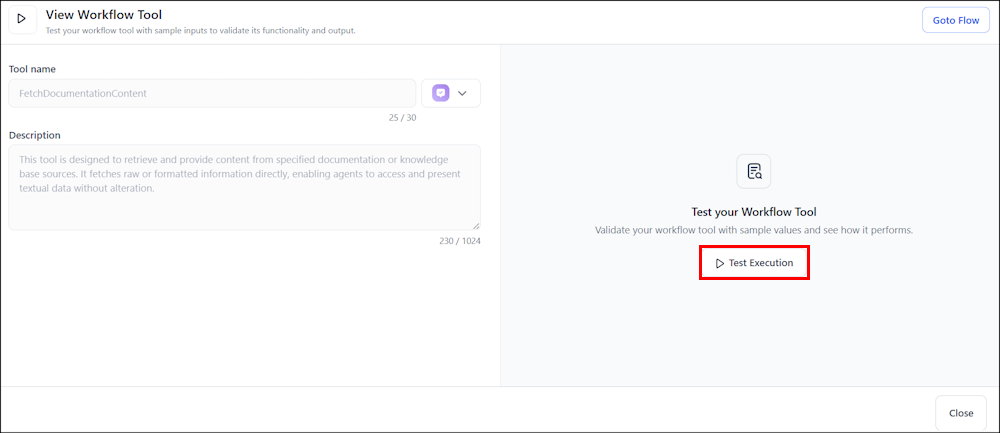Click the document search icon in test panel
Screen dimensions: 1000x433
[x=754, y=171]
